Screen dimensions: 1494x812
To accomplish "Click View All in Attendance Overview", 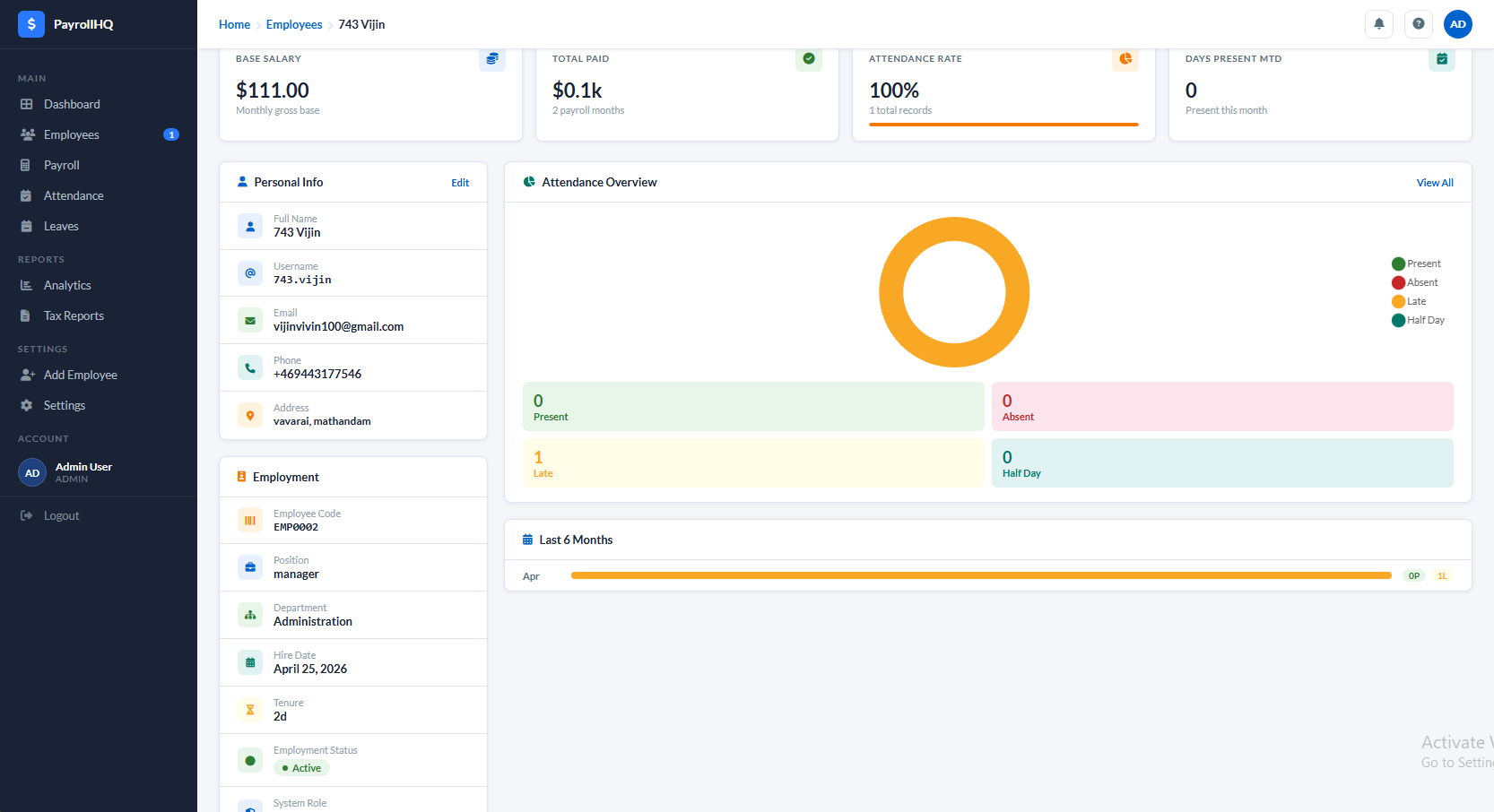I will click(x=1434, y=183).
